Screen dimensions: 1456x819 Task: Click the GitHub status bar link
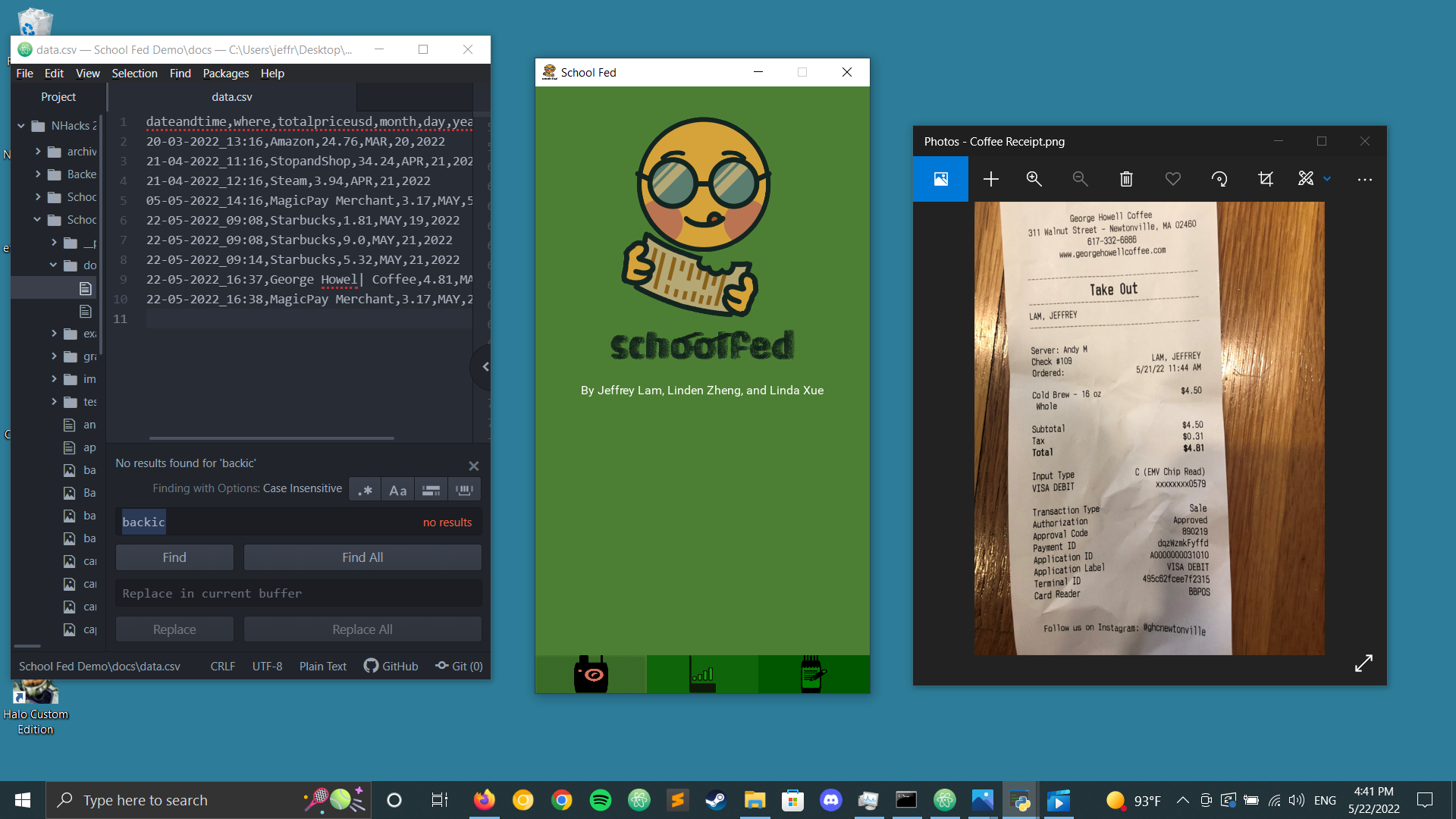pyautogui.click(x=391, y=666)
